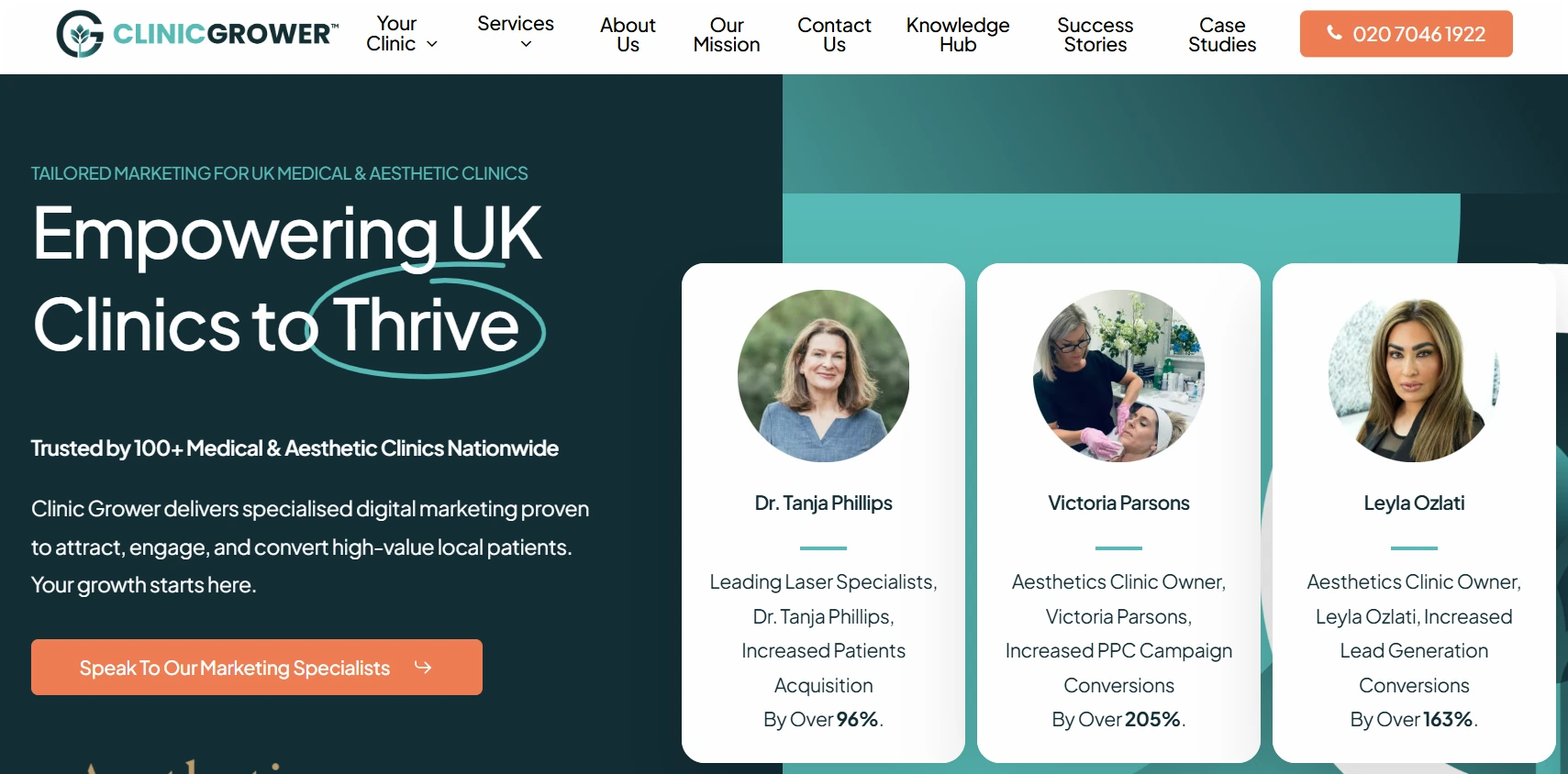Select the Victoria Parsons name heading
Image resolution: width=1568 pixels, height=774 pixels.
tap(1118, 503)
